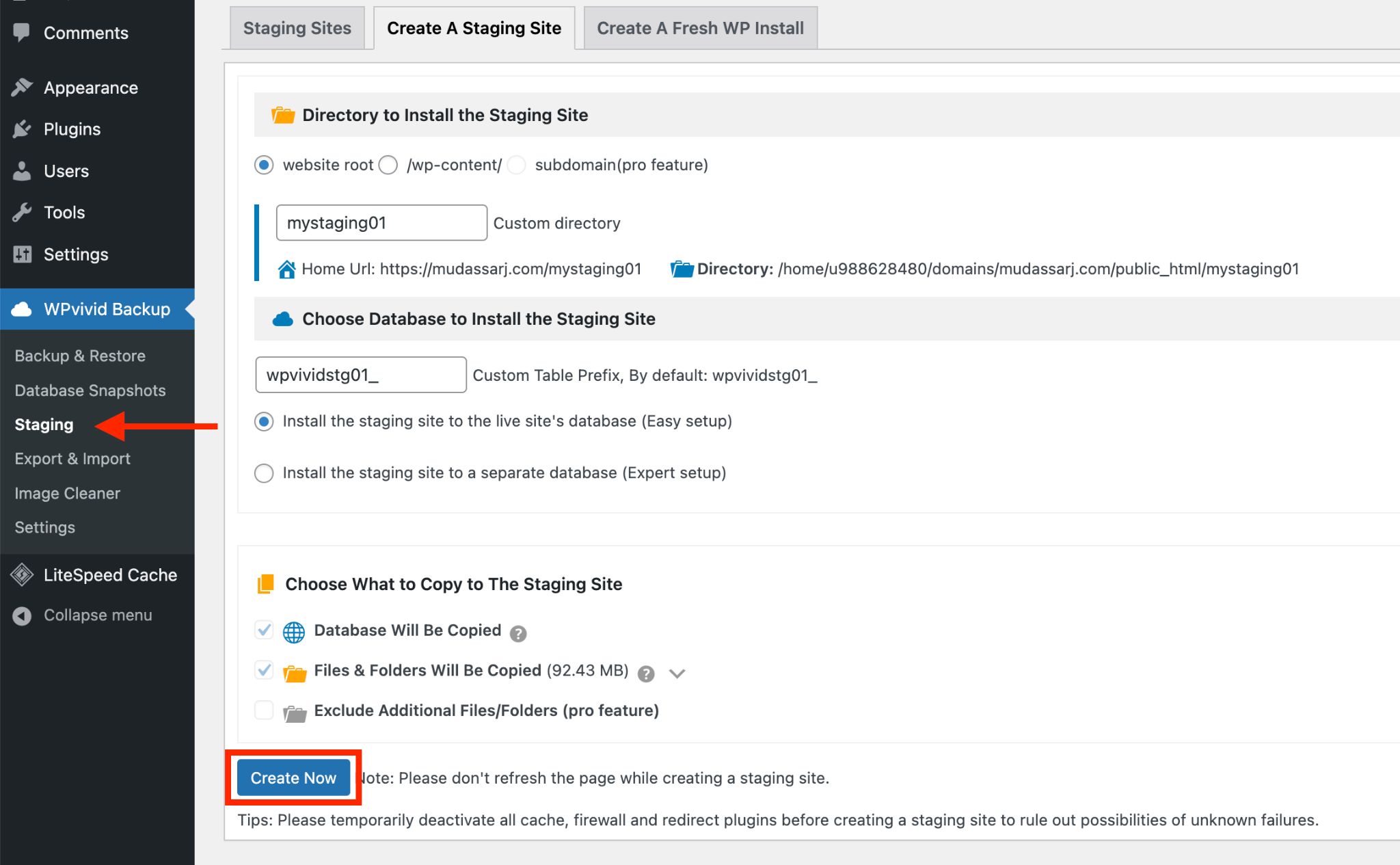1400x865 pixels.
Task: Click the WPvivid Backup sidebar icon
Action: pyautogui.click(x=25, y=308)
